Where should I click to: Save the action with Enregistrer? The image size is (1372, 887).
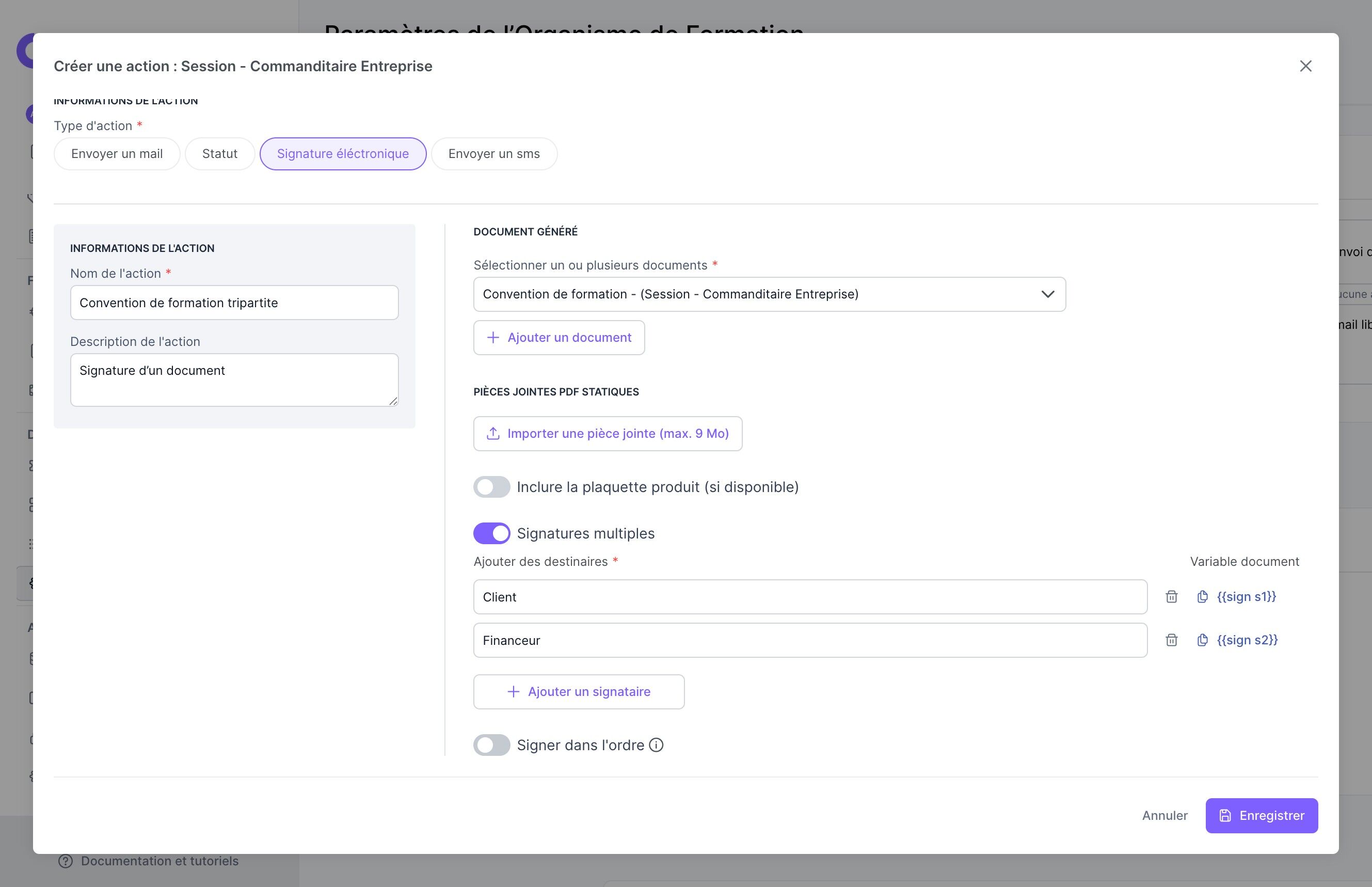click(x=1261, y=816)
